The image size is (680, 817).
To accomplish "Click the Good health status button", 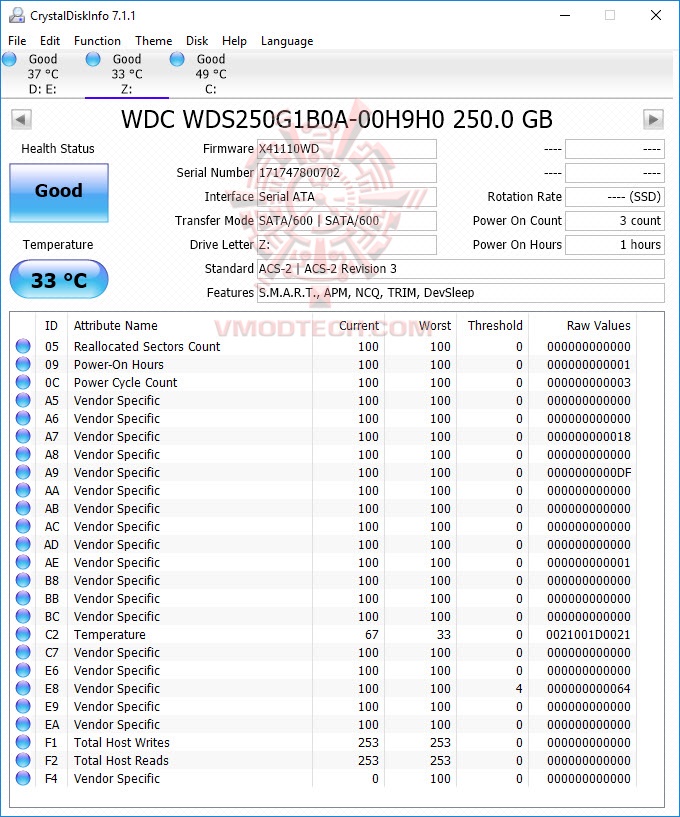I will [x=59, y=193].
